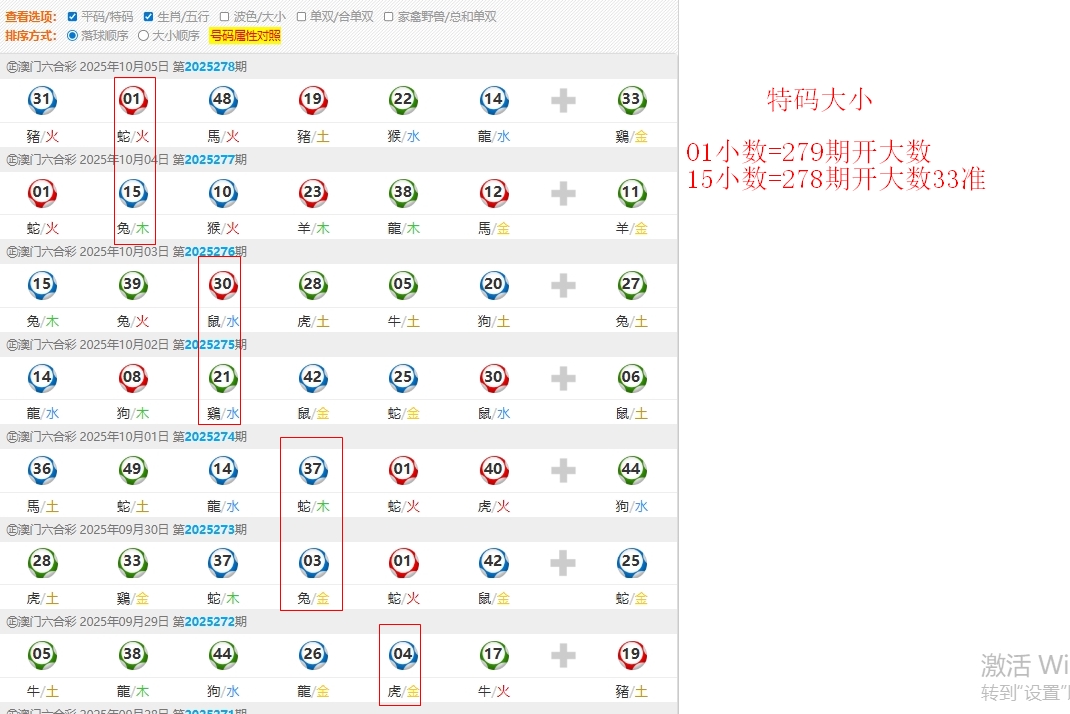Click blue ball 04 in period 2025272
This screenshot has width=1070, height=714.
click(402, 654)
